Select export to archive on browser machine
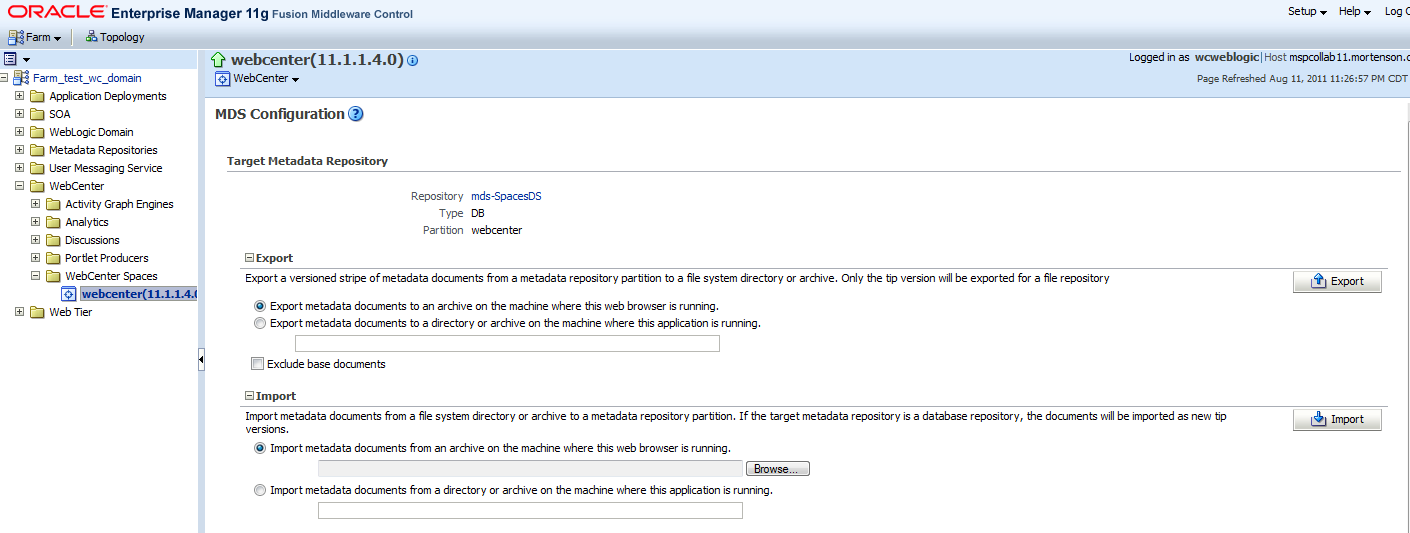The height and width of the screenshot is (533, 1410). point(260,306)
